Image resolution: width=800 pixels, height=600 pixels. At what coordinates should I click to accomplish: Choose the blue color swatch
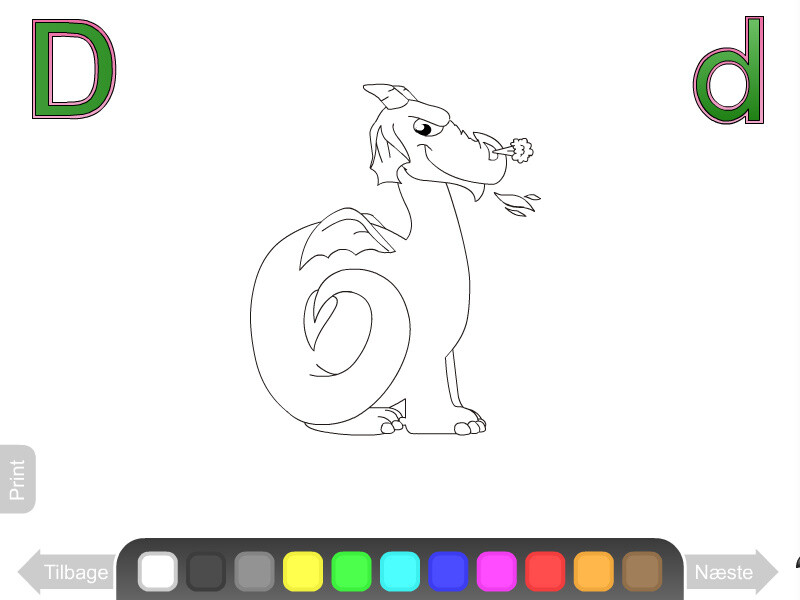(x=448, y=571)
